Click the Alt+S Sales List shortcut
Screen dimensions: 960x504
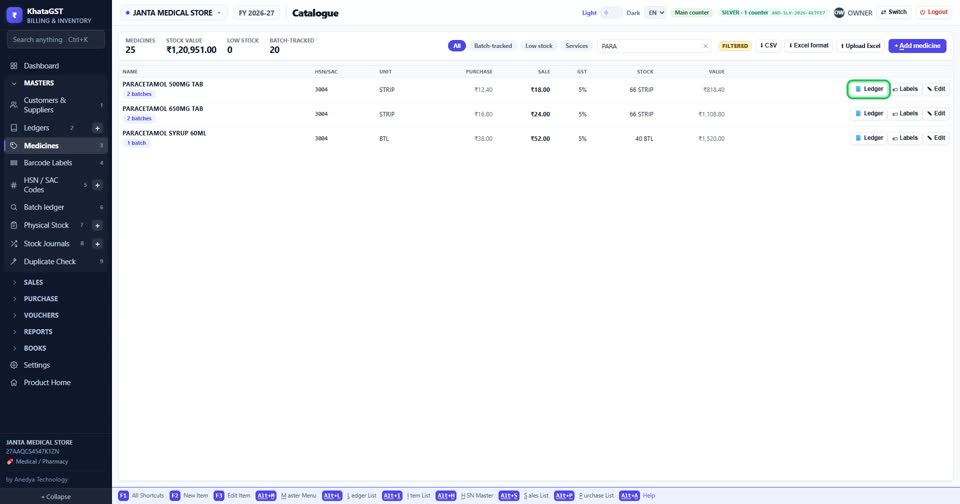pyautogui.click(x=523, y=495)
